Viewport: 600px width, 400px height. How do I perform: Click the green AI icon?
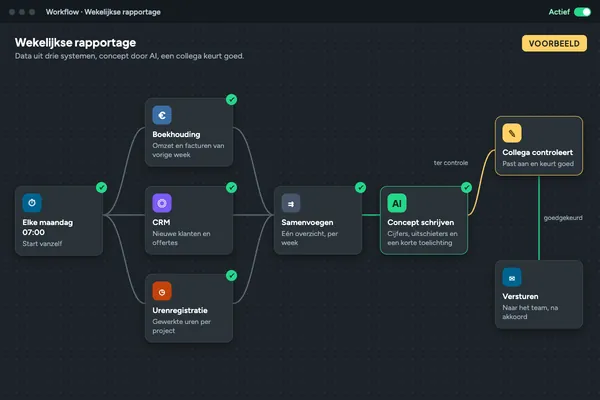(x=397, y=203)
